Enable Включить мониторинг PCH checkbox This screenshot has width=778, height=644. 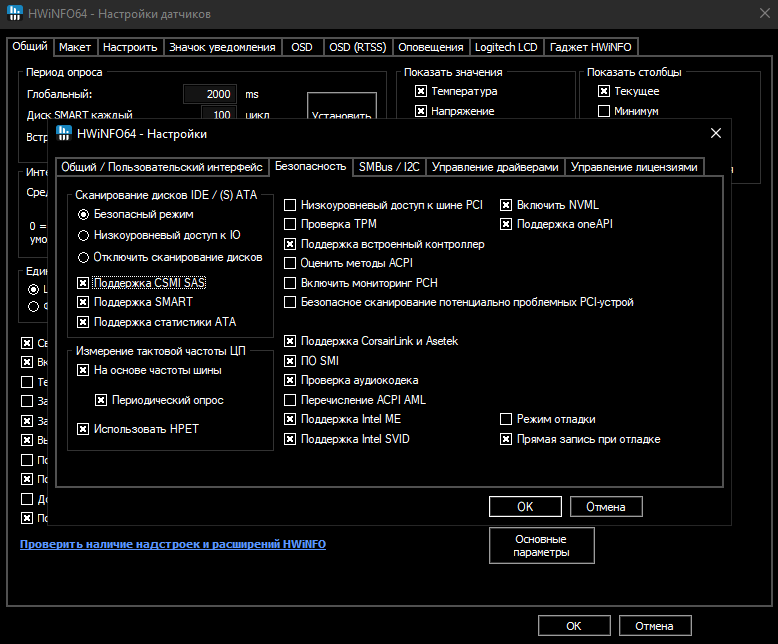[x=290, y=283]
